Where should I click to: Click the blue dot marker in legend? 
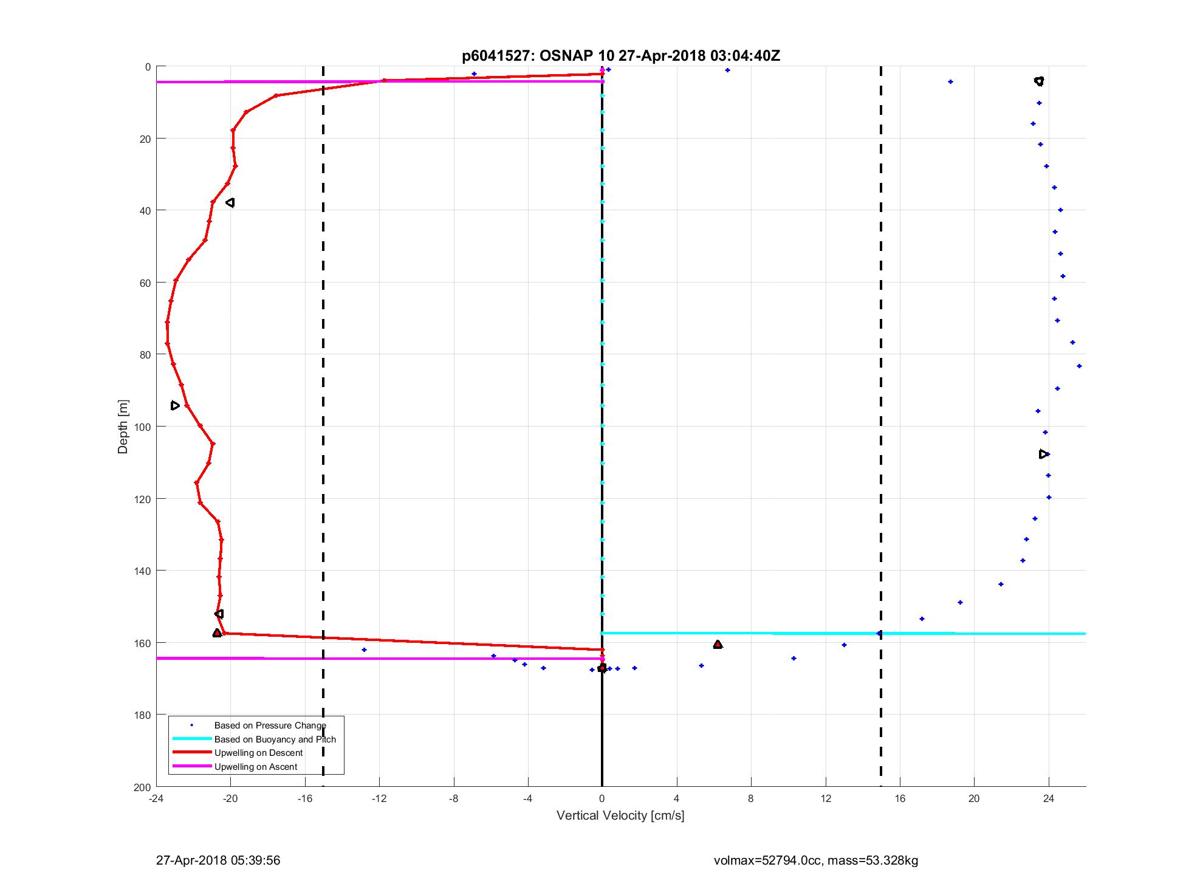(190, 724)
